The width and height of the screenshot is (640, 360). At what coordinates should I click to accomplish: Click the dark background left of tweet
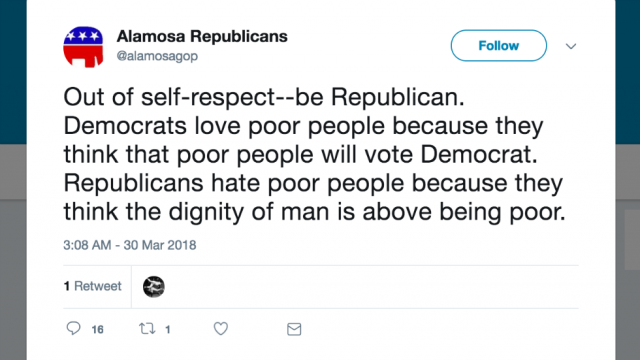coord(13,72)
